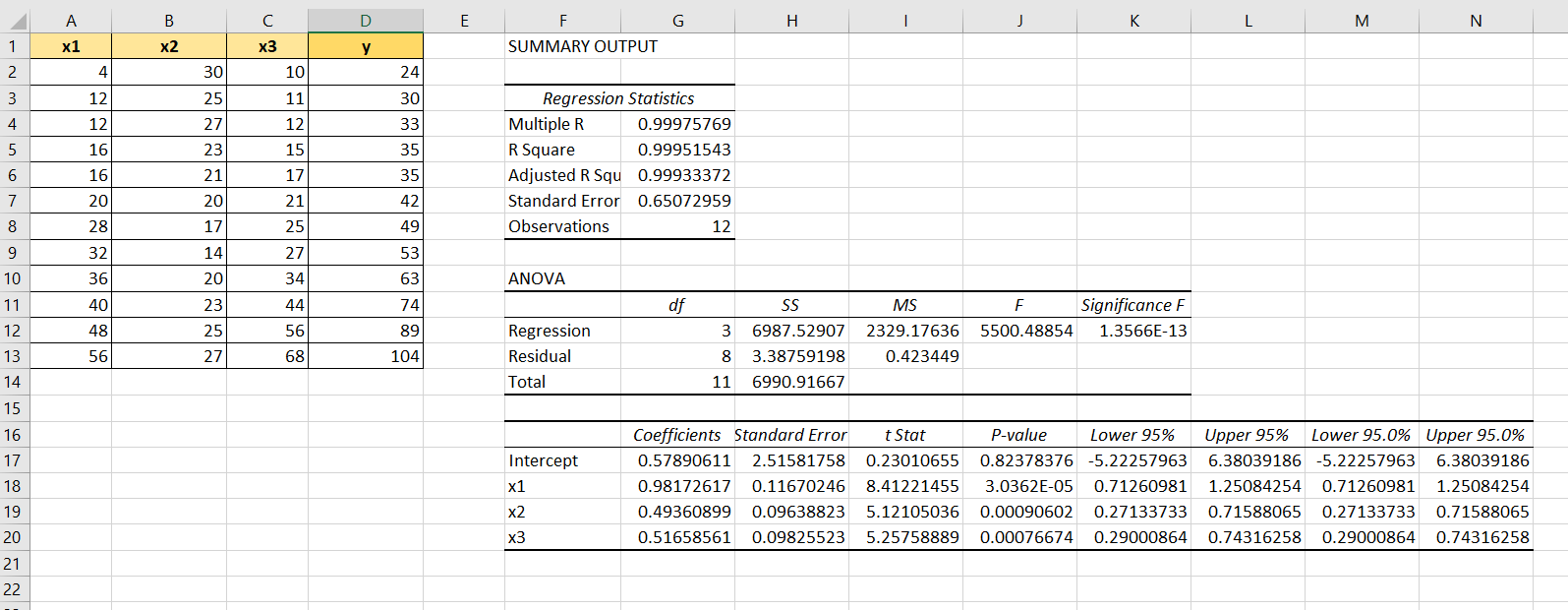Click the P-value column heading cell
Screen dimensions: 1568x610
[x=1018, y=435]
